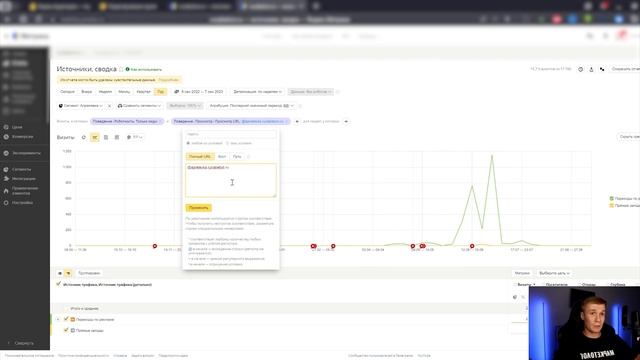The height and width of the screenshot is (360, 640).
Task: Open the Атрибуция dropdown
Action: pyautogui.click(x=251, y=106)
